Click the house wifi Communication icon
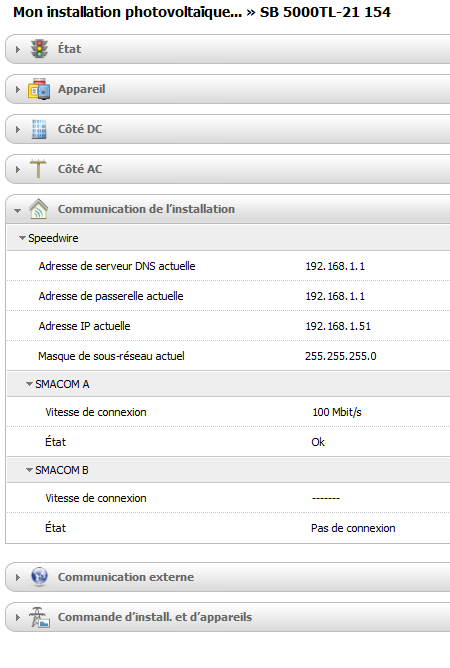This screenshot has height=668, width=450. (x=38, y=209)
